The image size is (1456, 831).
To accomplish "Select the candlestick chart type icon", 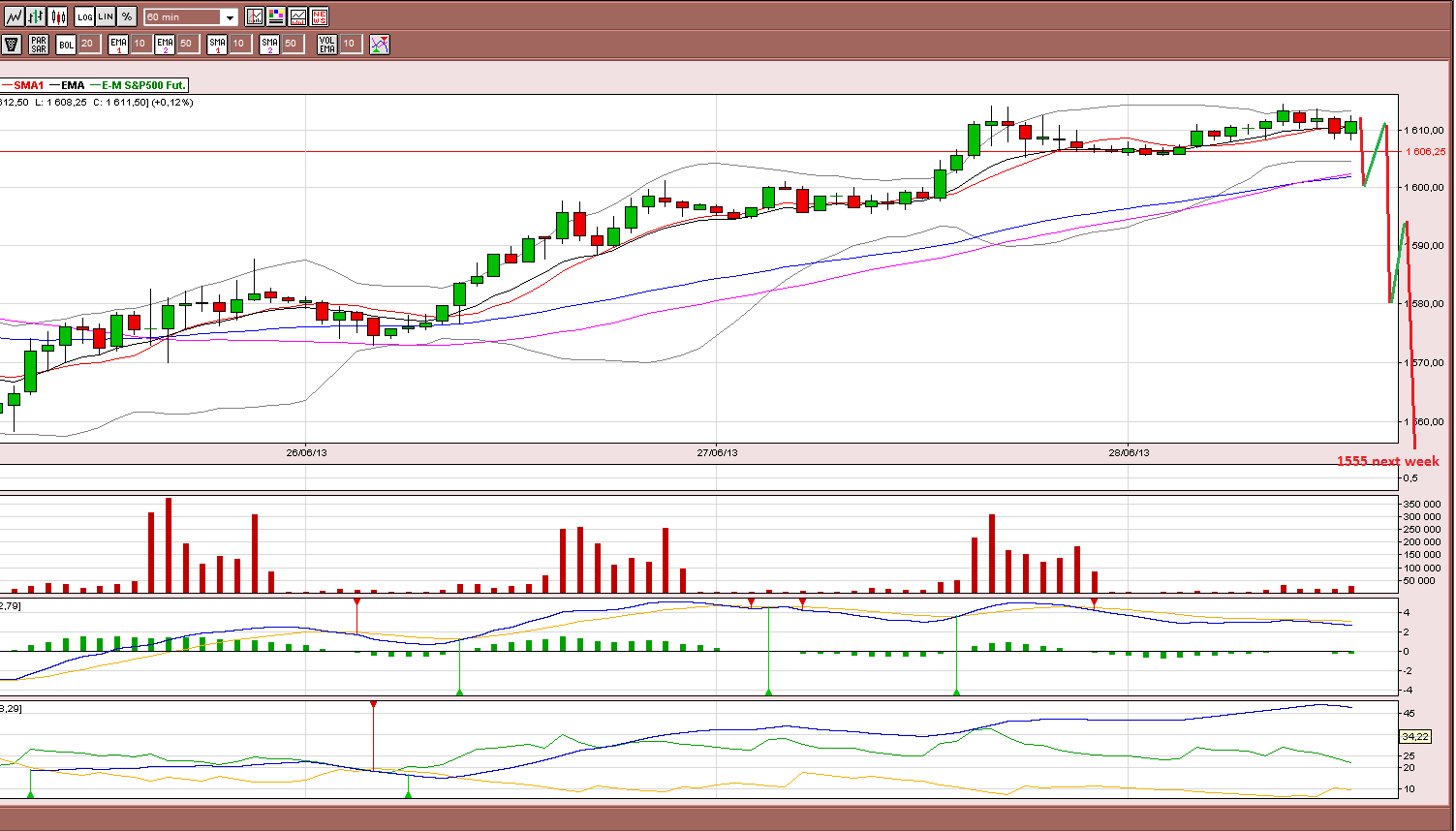I will coord(58,16).
